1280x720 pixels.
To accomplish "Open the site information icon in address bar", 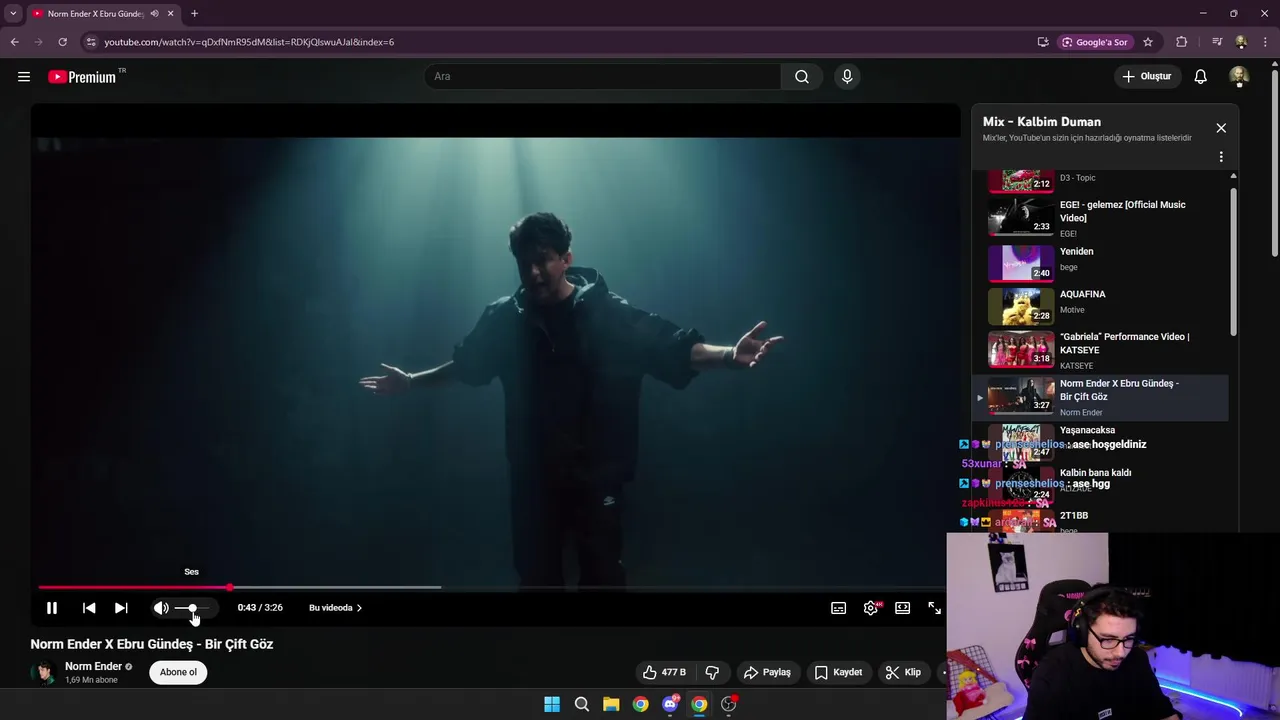I will click(90, 42).
